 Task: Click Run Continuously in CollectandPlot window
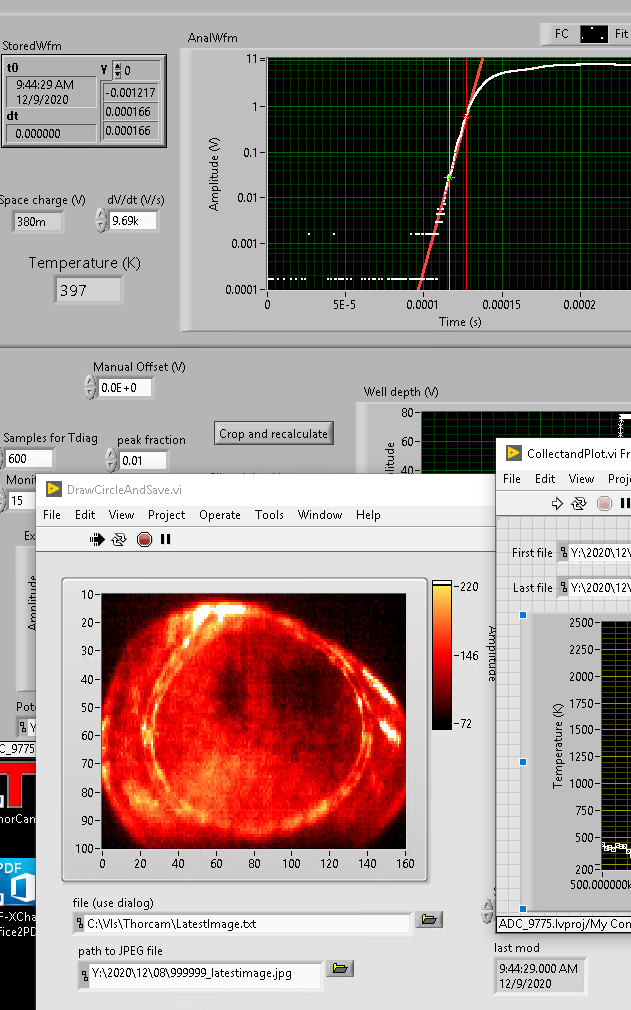[579, 504]
